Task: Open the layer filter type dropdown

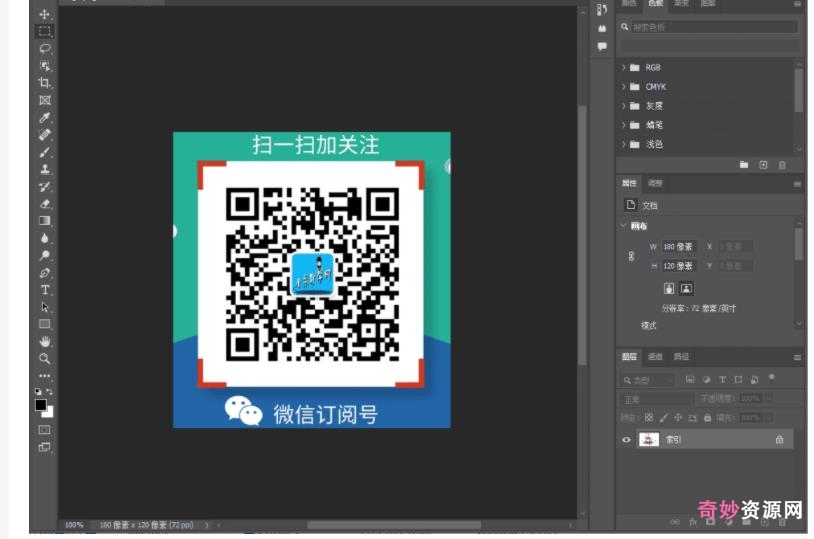Action: click(648, 380)
